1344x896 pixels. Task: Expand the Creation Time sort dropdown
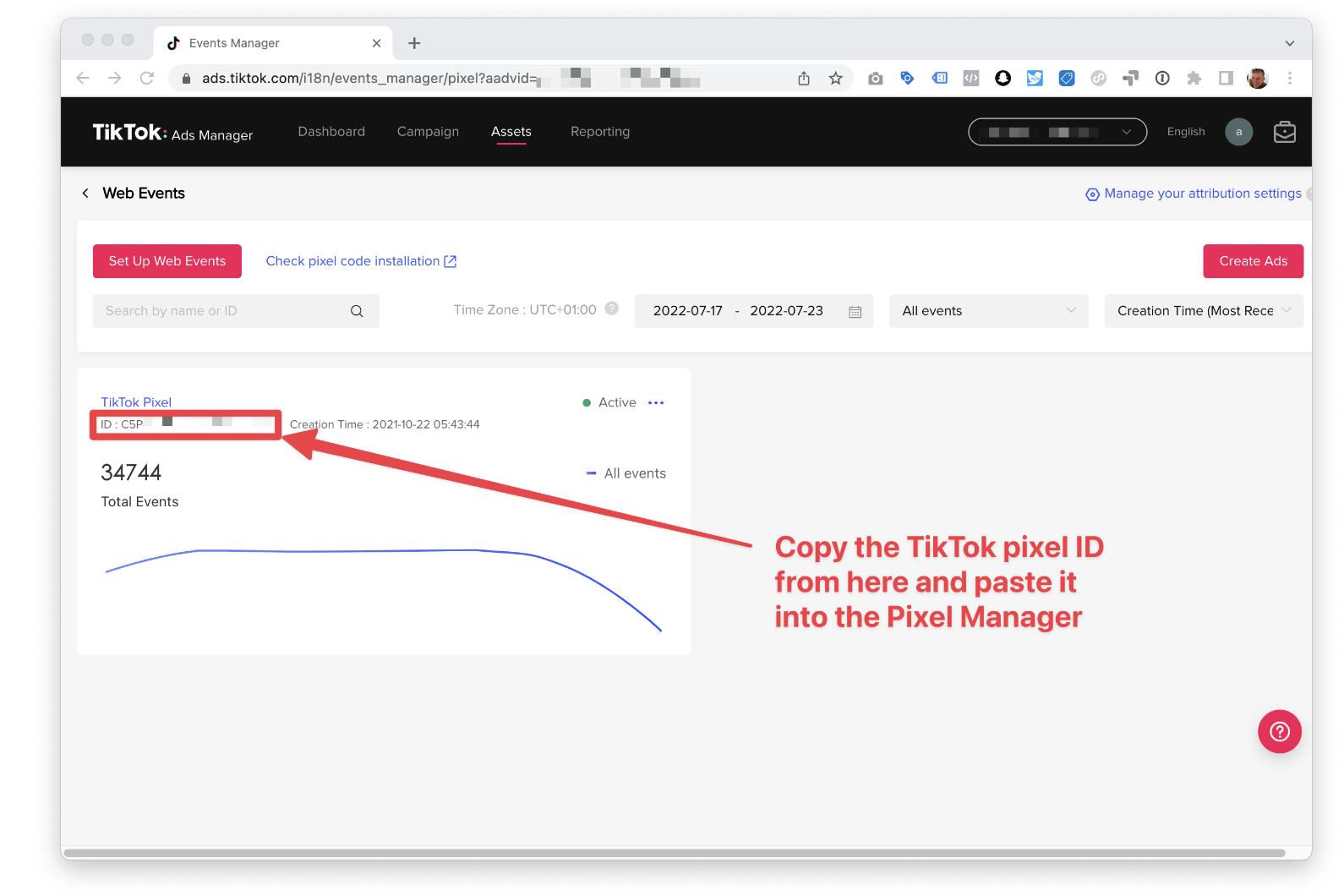click(1204, 311)
